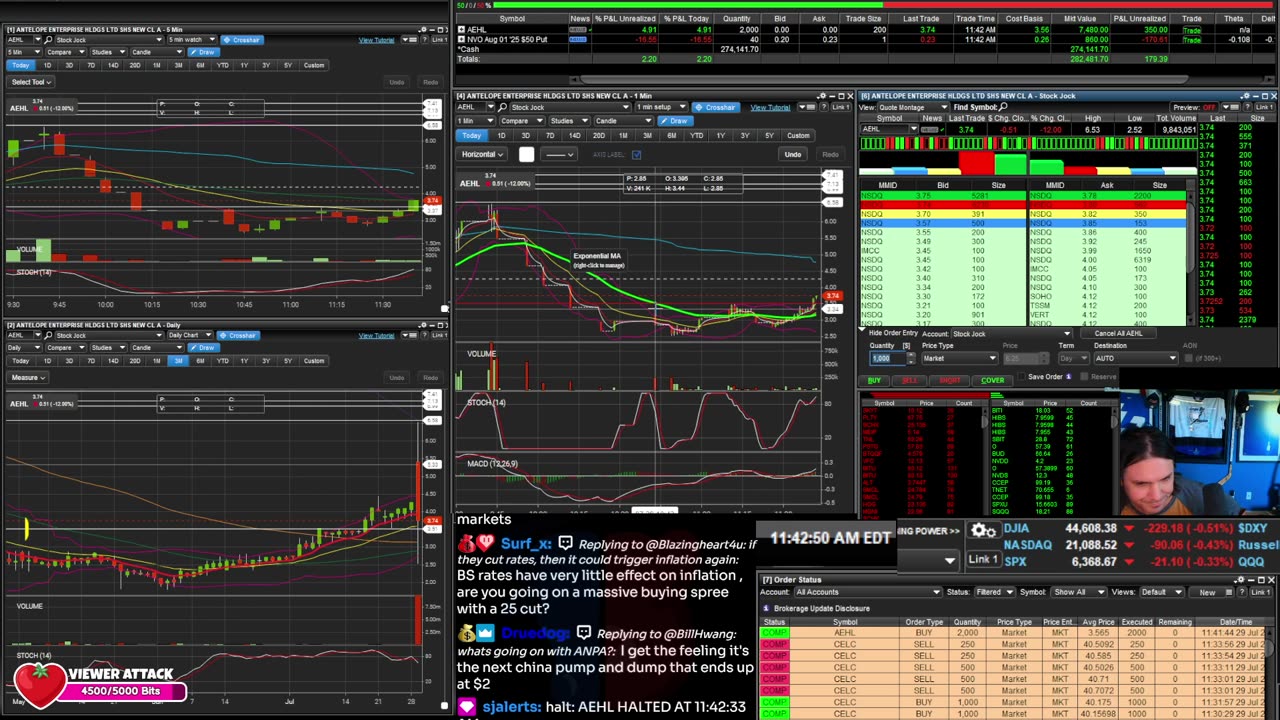Open settings gear of the Daily chart window
This screenshot has height=720, width=1280.
pos(423,325)
